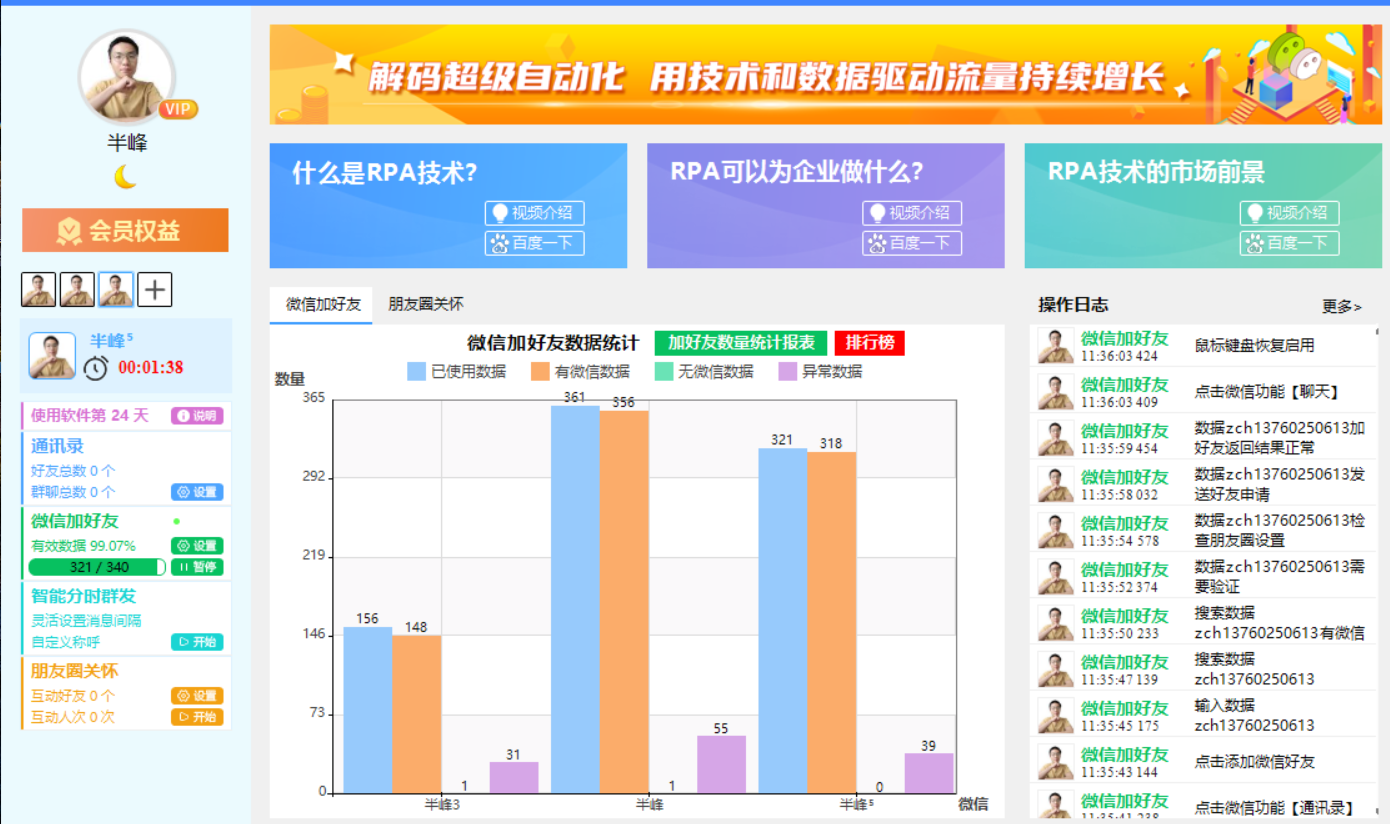This screenshot has height=824, width=1390.
Task: Switch to the 微信加好友 chart tab
Action: [323, 305]
